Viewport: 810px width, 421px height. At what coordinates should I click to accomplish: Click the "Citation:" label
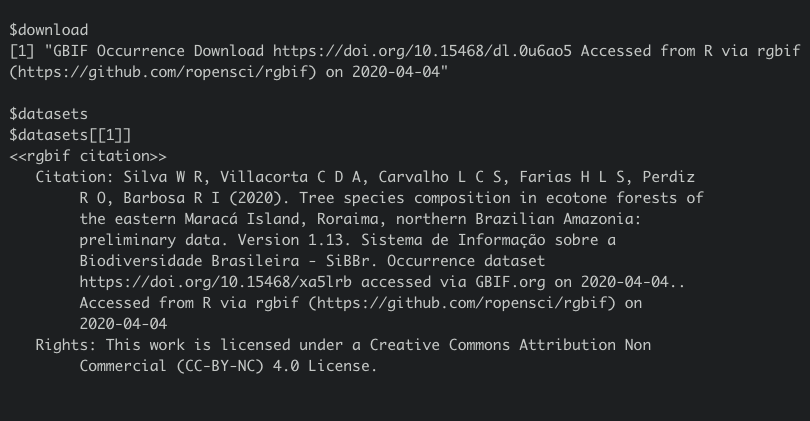click(x=70, y=177)
